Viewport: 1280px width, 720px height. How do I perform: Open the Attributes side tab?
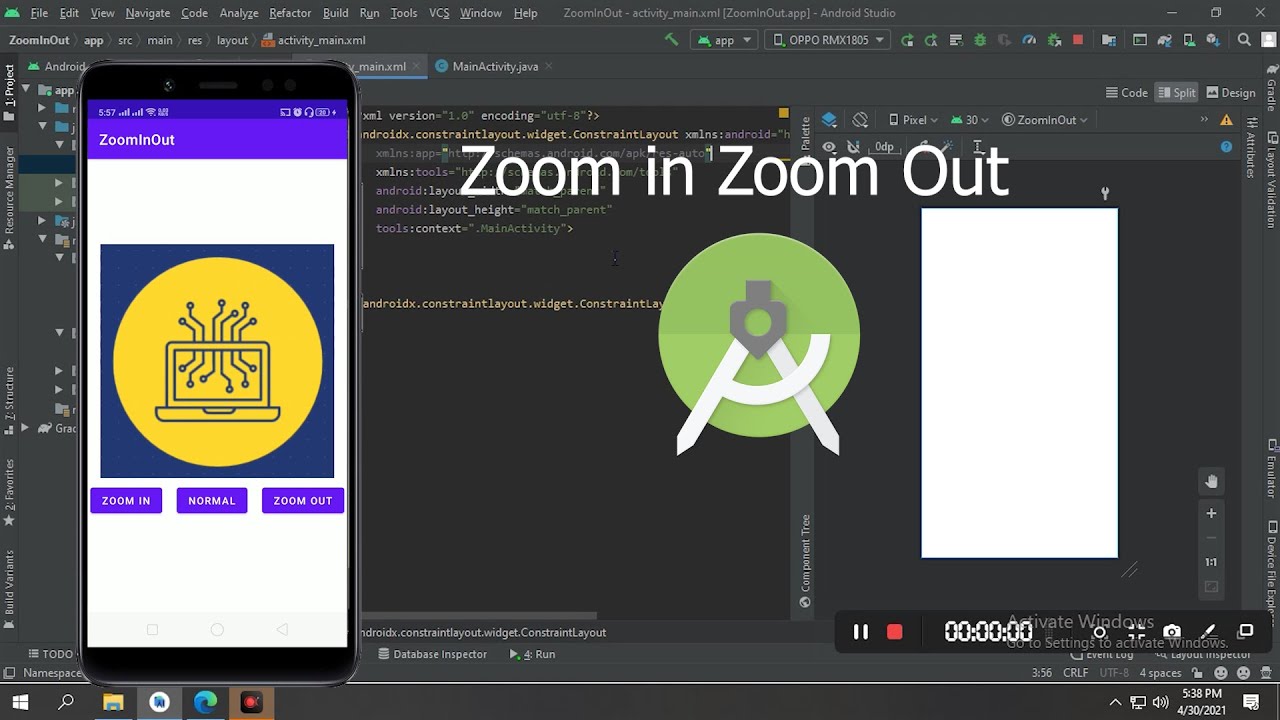coord(1250,147)
